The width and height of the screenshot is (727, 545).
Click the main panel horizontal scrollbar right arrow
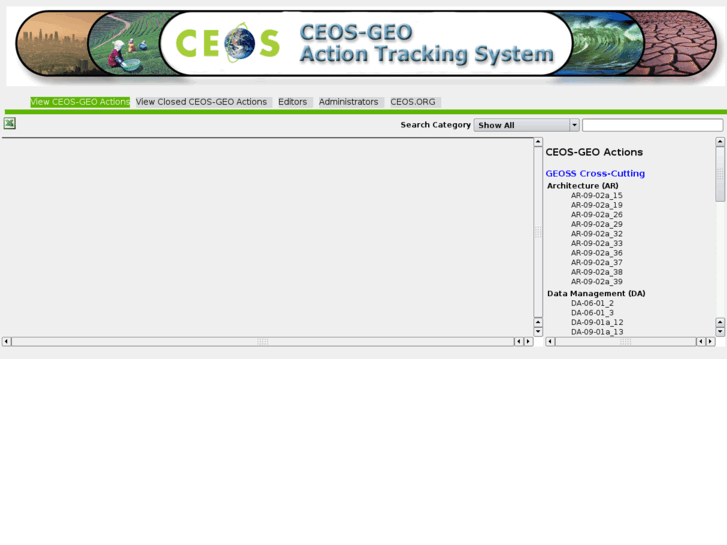click(x=528, y=341)
